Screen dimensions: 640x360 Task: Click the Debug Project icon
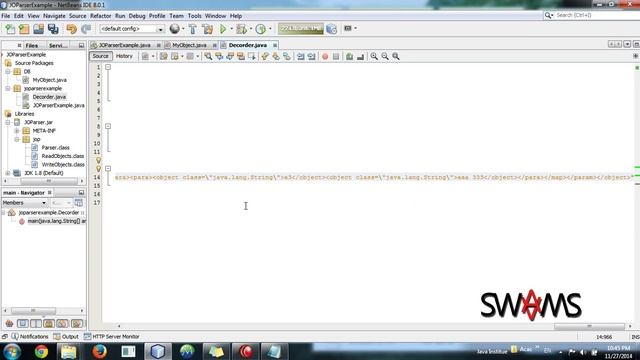tap(241, 29)
